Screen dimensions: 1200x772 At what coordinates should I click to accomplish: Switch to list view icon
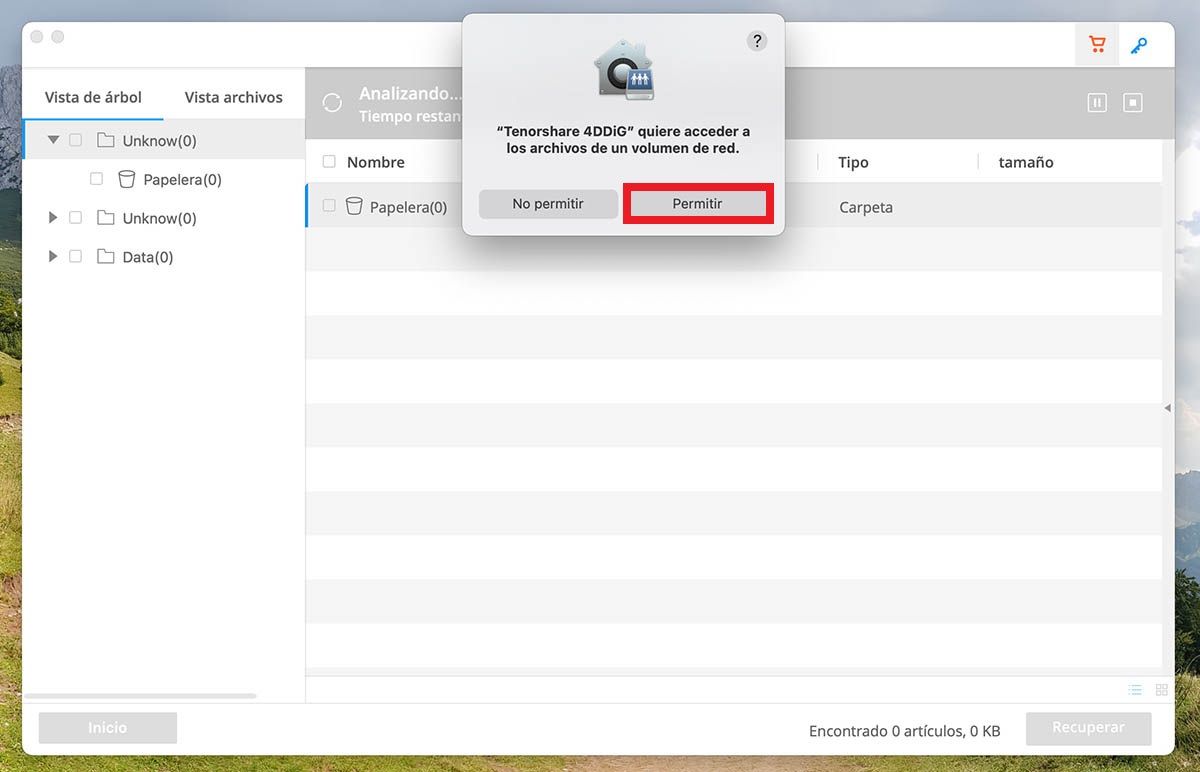(x=1135, y=690)
